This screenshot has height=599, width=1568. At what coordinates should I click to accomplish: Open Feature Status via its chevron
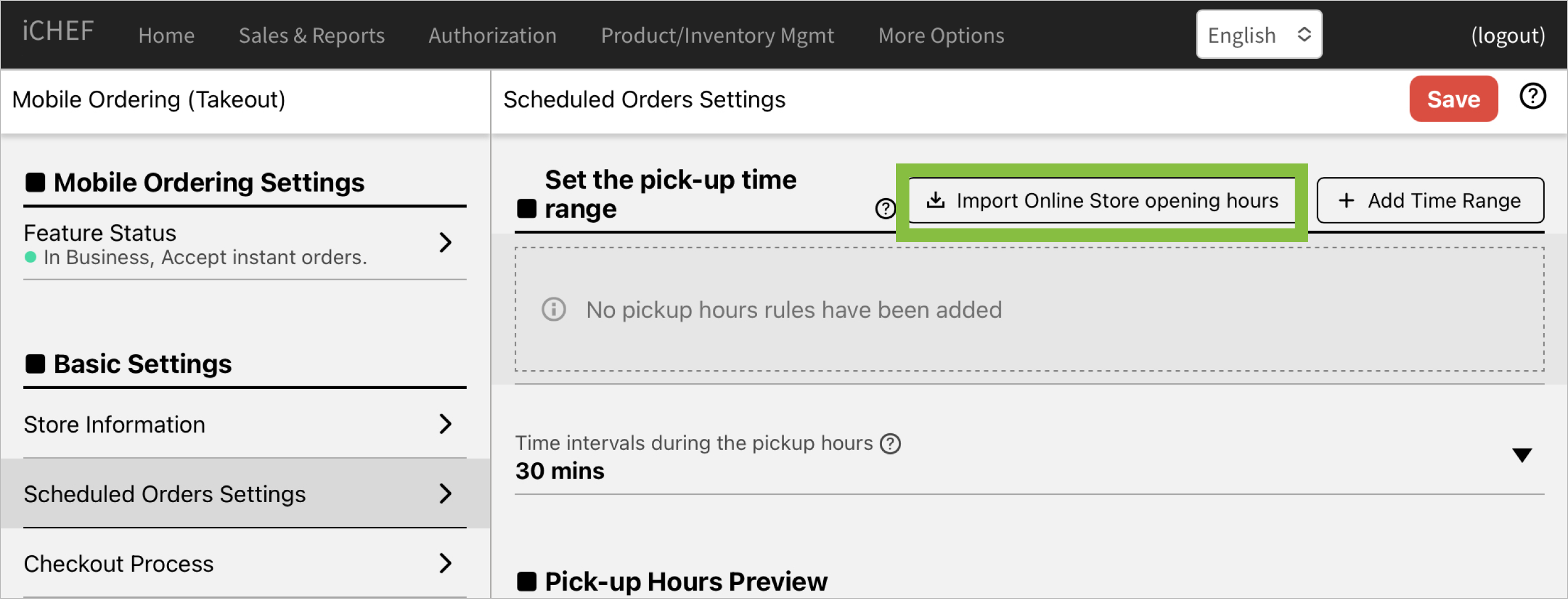click(x=445, y=242)
